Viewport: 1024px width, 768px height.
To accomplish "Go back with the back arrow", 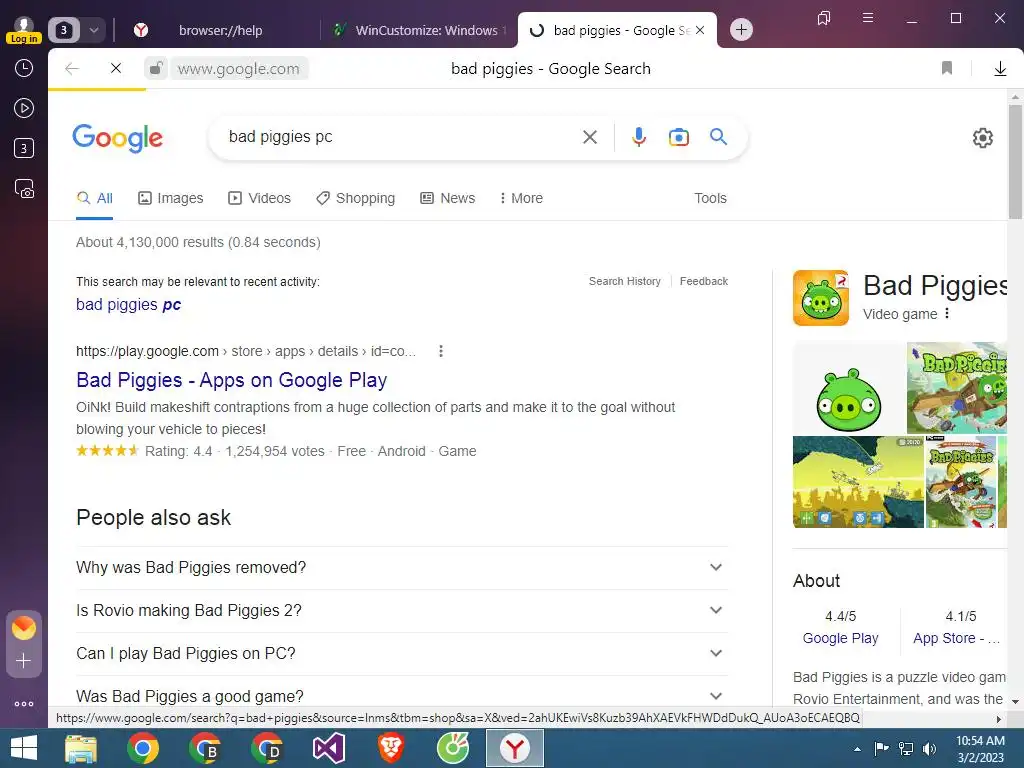I will 72,69.
